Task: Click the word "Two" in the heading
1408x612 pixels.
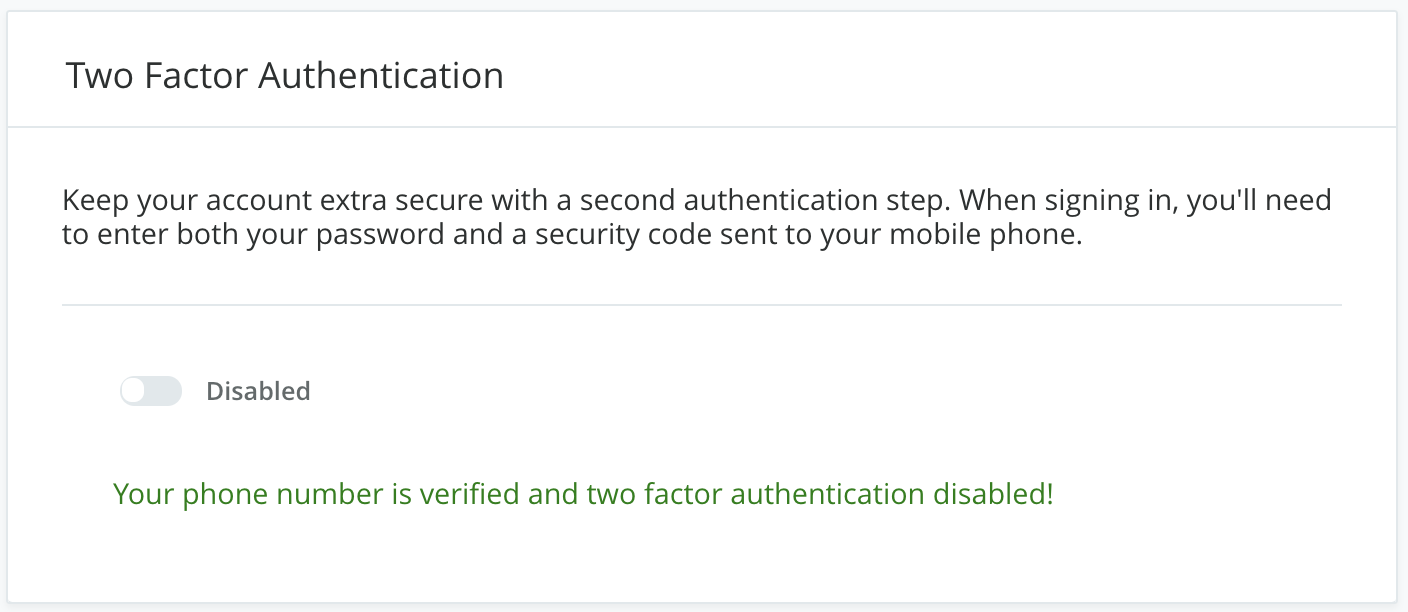Action: click(99, 76)
